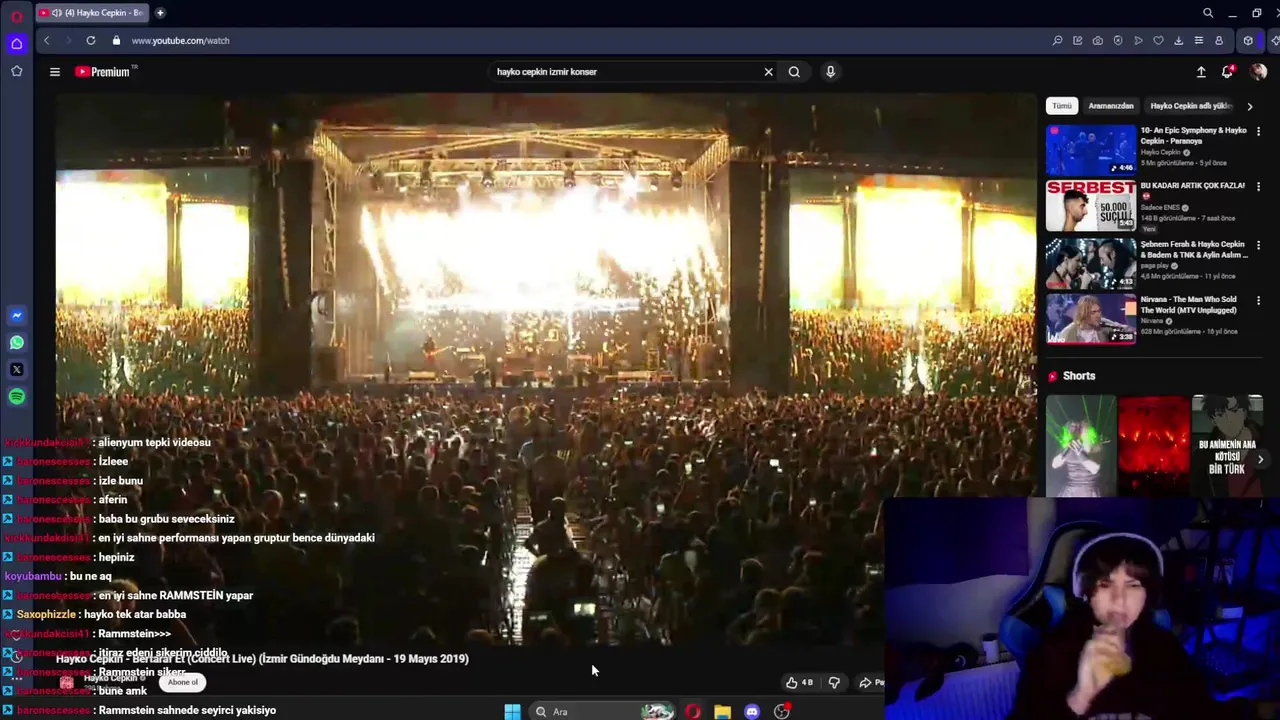Open the browser downloads panel

[x=1178, y=40]
